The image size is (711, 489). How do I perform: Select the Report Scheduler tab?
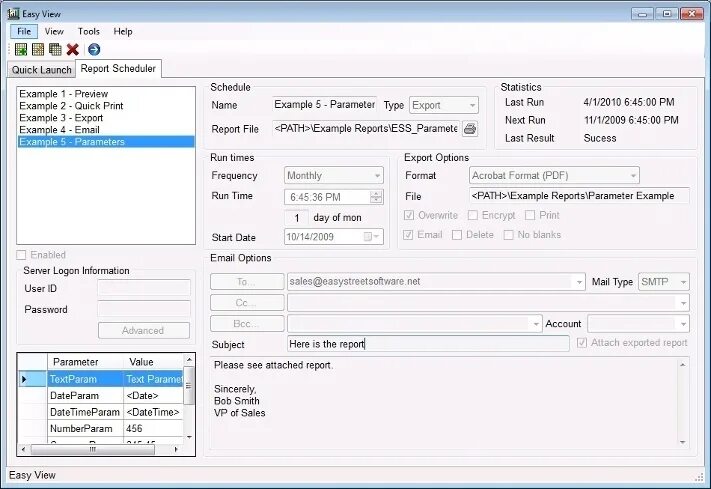point(118,68)
